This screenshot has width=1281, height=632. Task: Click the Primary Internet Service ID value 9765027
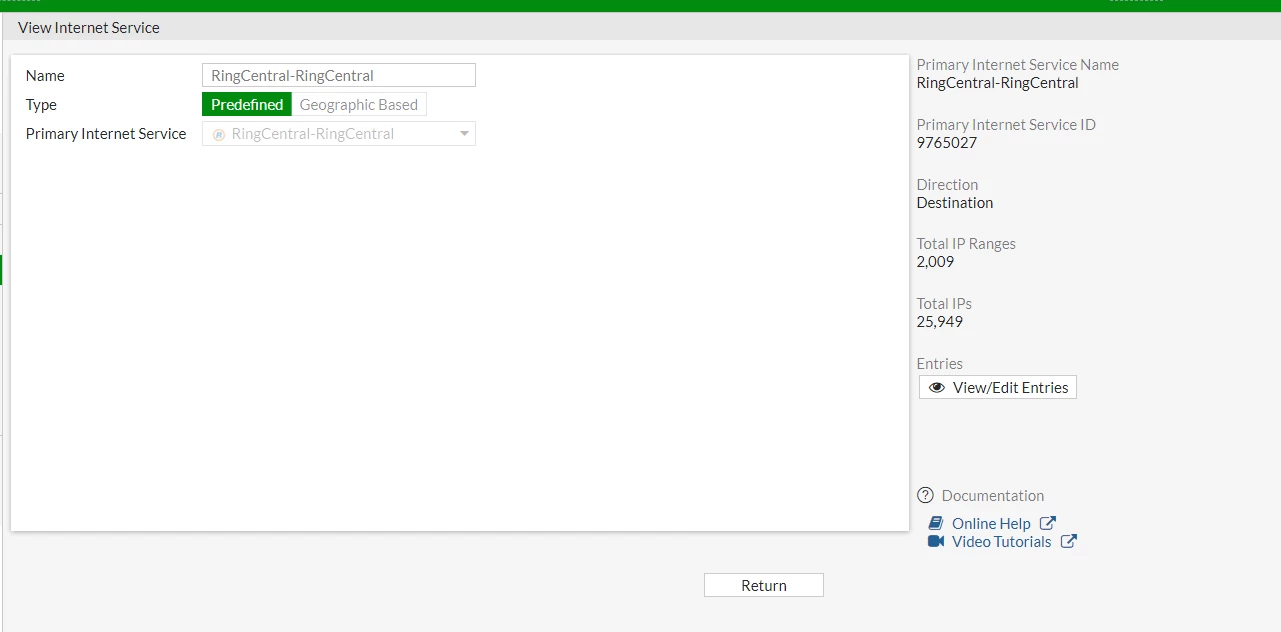(947, 143)
